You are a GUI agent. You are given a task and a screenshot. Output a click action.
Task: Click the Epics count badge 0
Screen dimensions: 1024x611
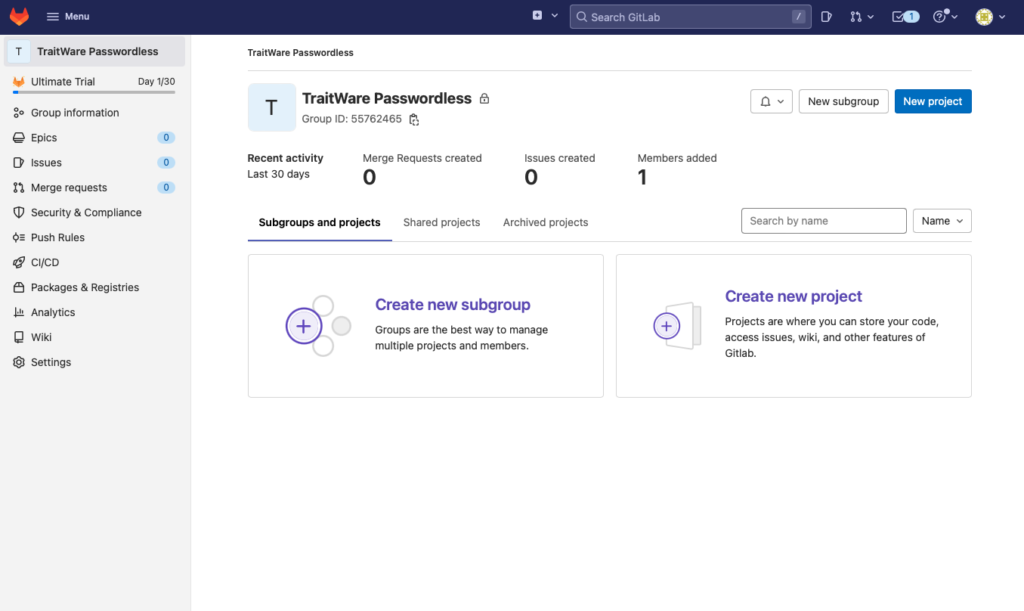pyautogui.click(x=166, y=138)
